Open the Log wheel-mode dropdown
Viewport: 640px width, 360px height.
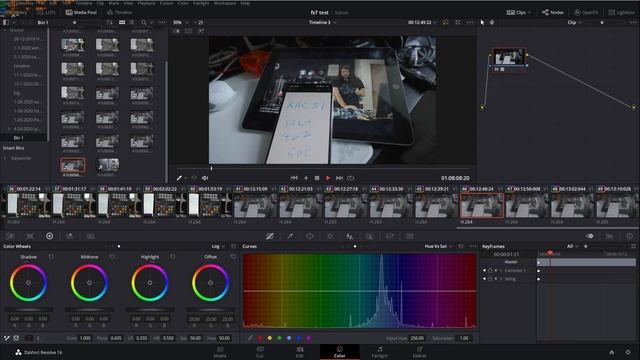218,247
